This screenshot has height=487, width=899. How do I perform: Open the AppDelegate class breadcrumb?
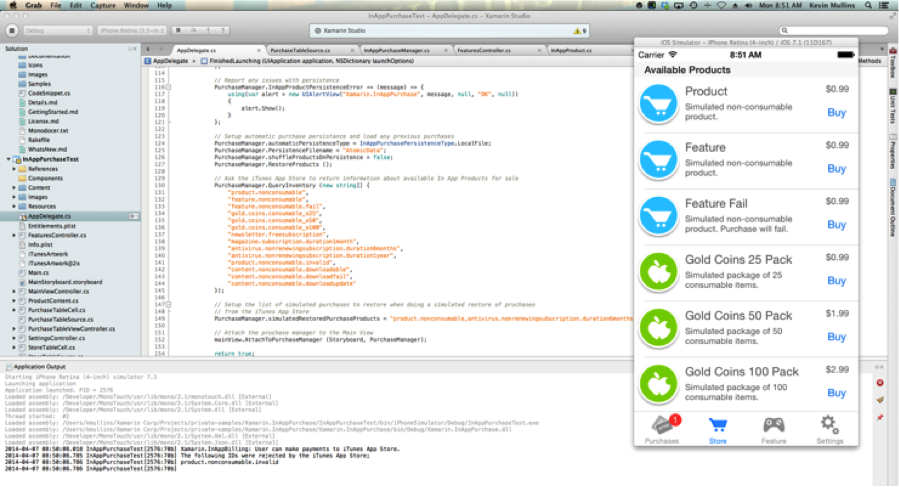click(x=167, y=61)
